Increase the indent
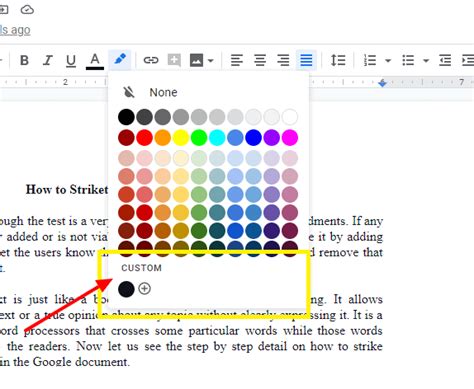 (468, 60)
